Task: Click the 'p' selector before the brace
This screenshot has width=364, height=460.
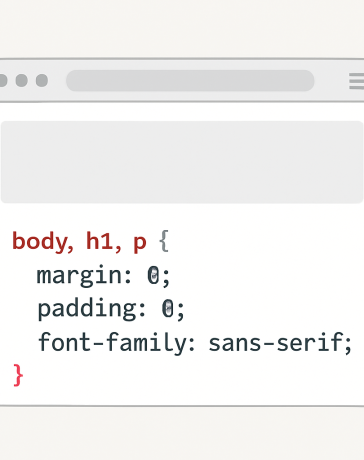Action: (140, 243)
